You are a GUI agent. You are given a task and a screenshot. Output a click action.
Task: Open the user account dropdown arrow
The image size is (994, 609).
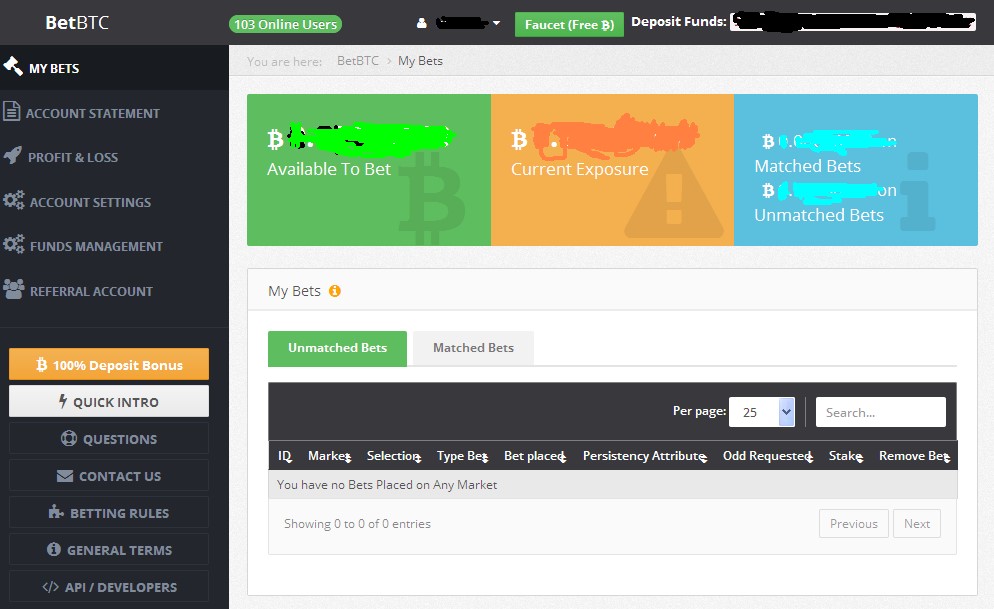point(496,23)
